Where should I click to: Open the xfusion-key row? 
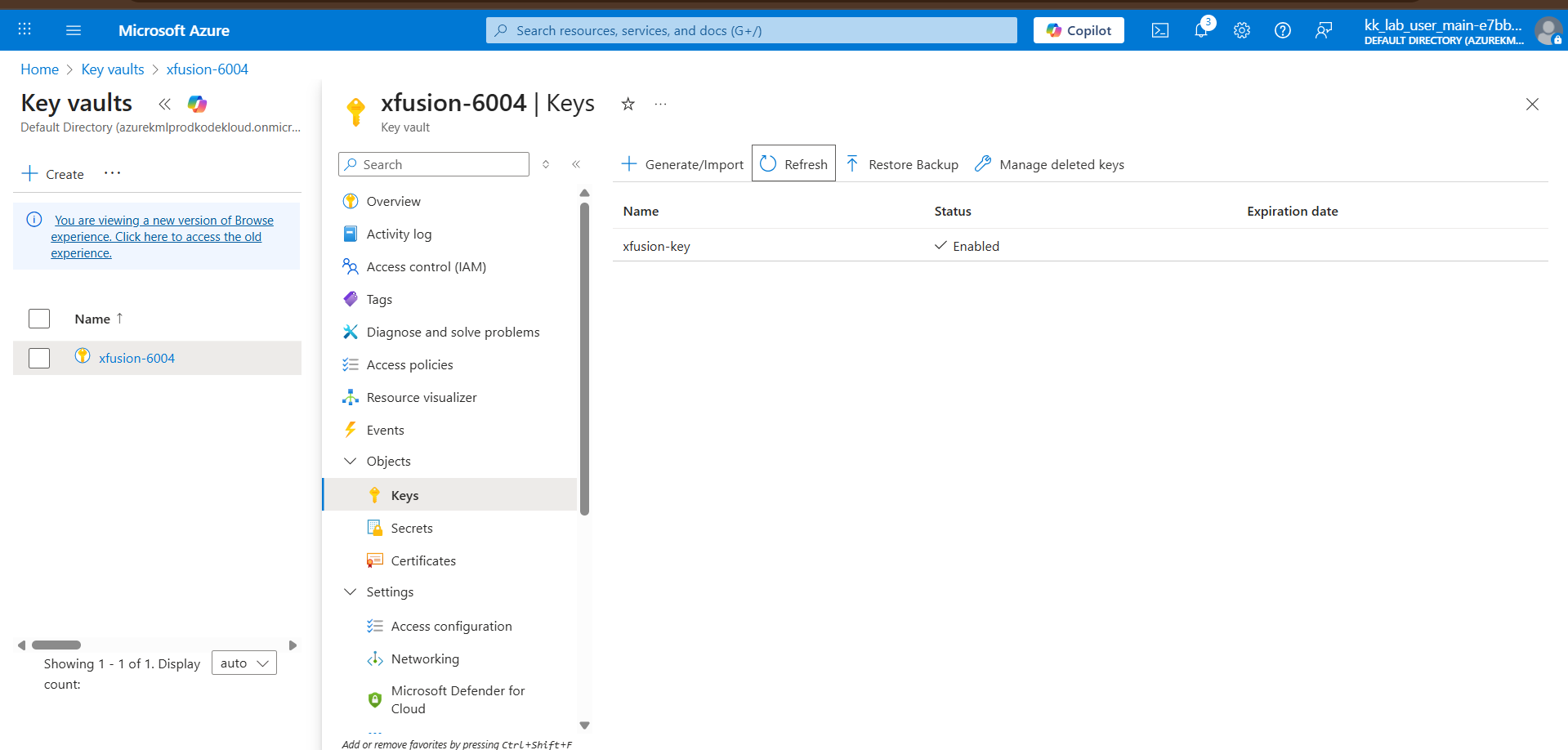[1080, 246]
